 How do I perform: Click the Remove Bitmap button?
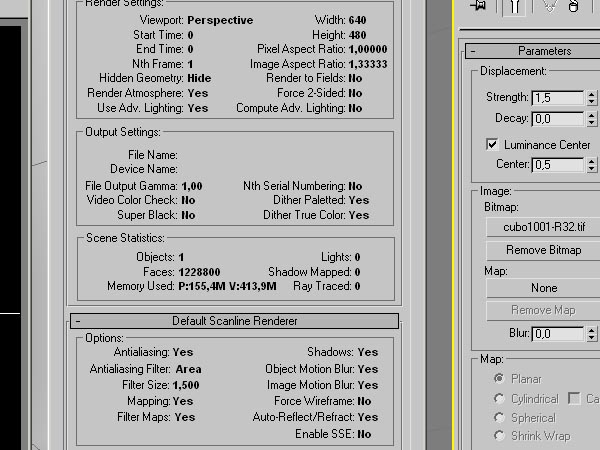click(x=543, y=250)
